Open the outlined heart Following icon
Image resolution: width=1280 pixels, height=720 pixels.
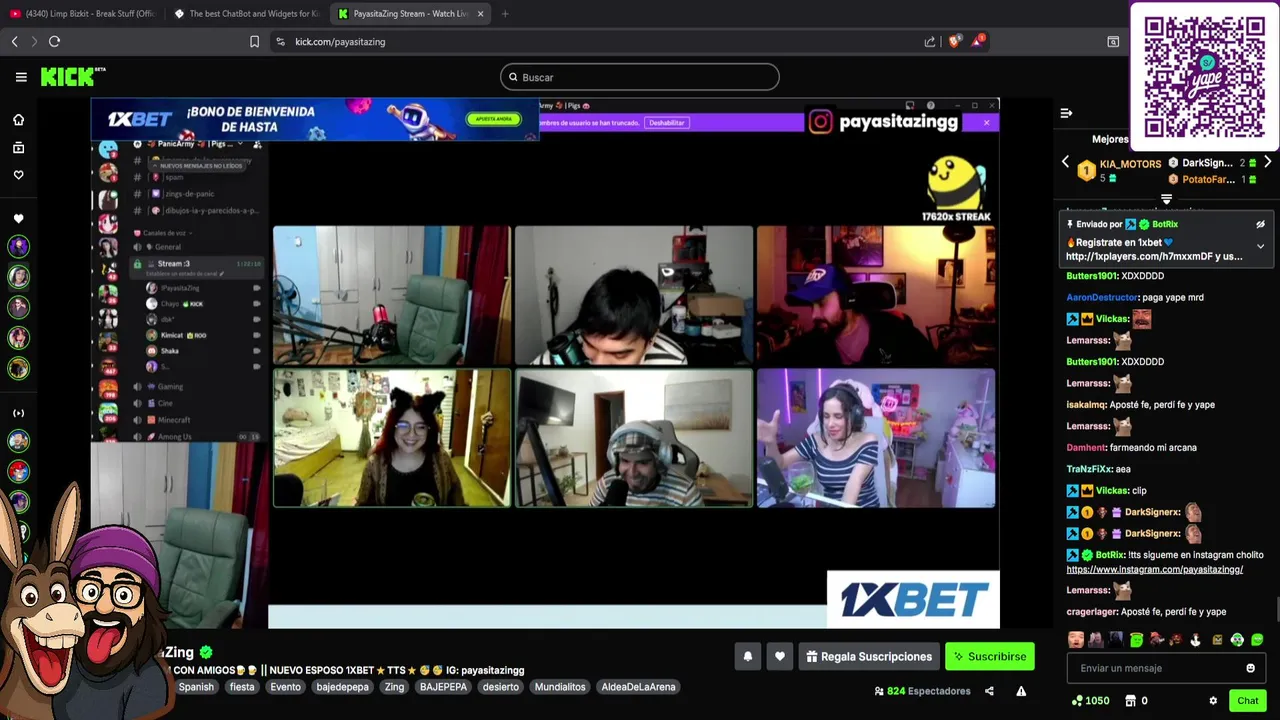[18, 175]
